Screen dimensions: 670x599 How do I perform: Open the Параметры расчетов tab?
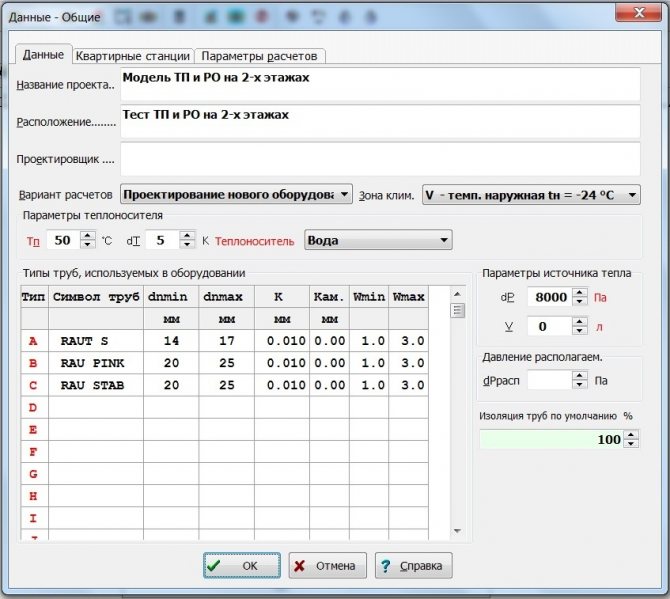[x=260, y=55]
